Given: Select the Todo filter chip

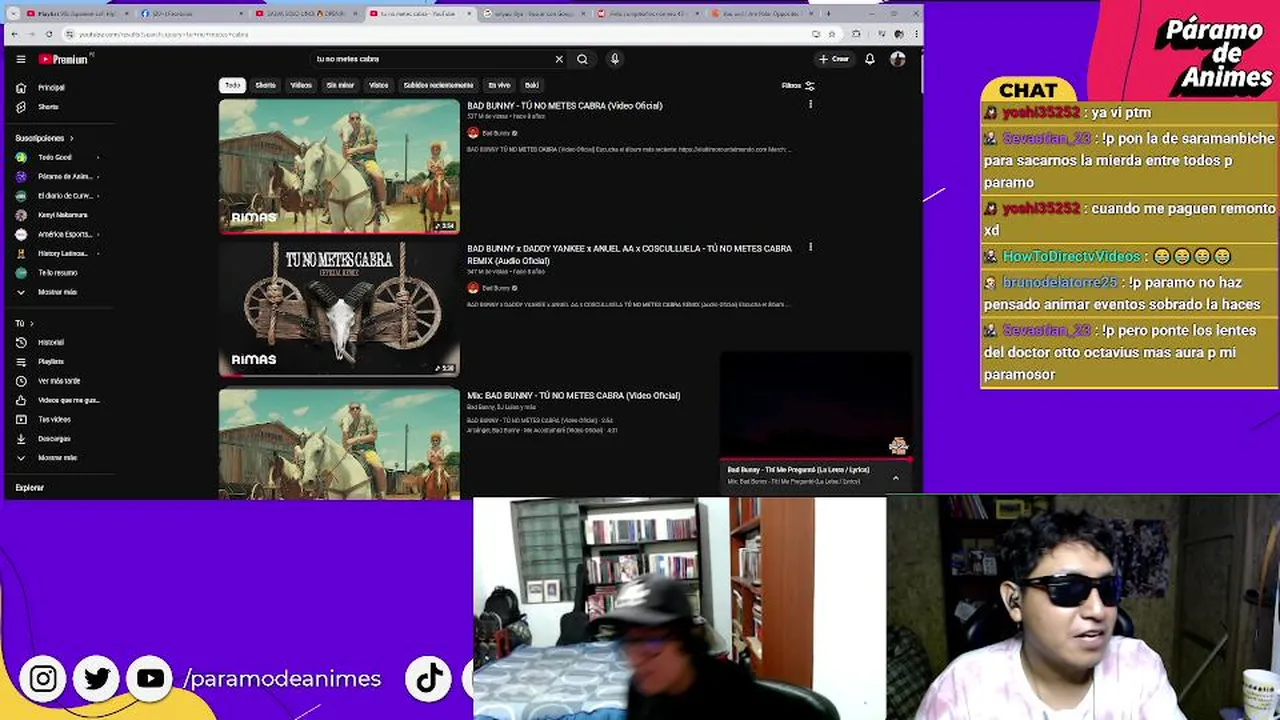Looking at the screenshot, I should coord(232,85).
